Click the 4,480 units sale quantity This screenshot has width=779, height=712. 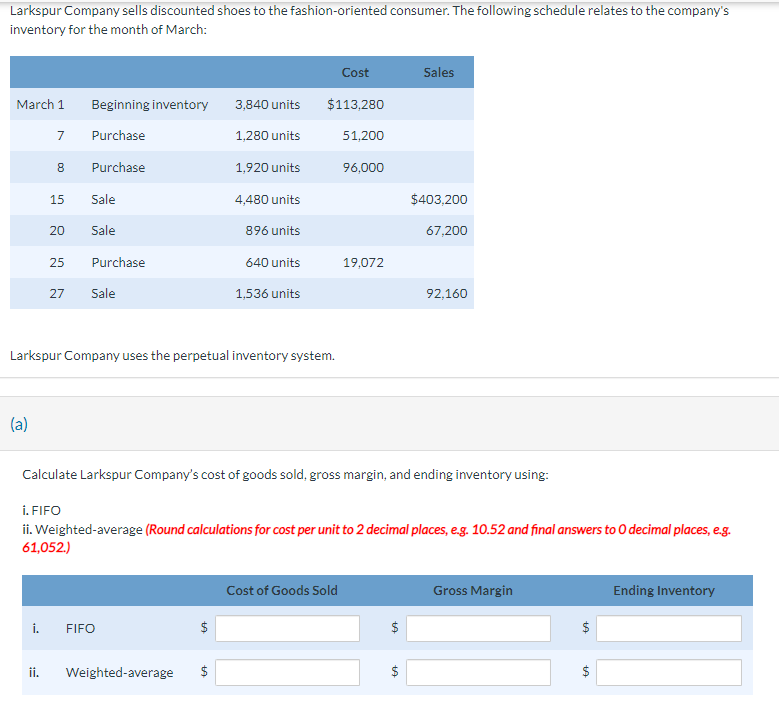click(267, 199)
